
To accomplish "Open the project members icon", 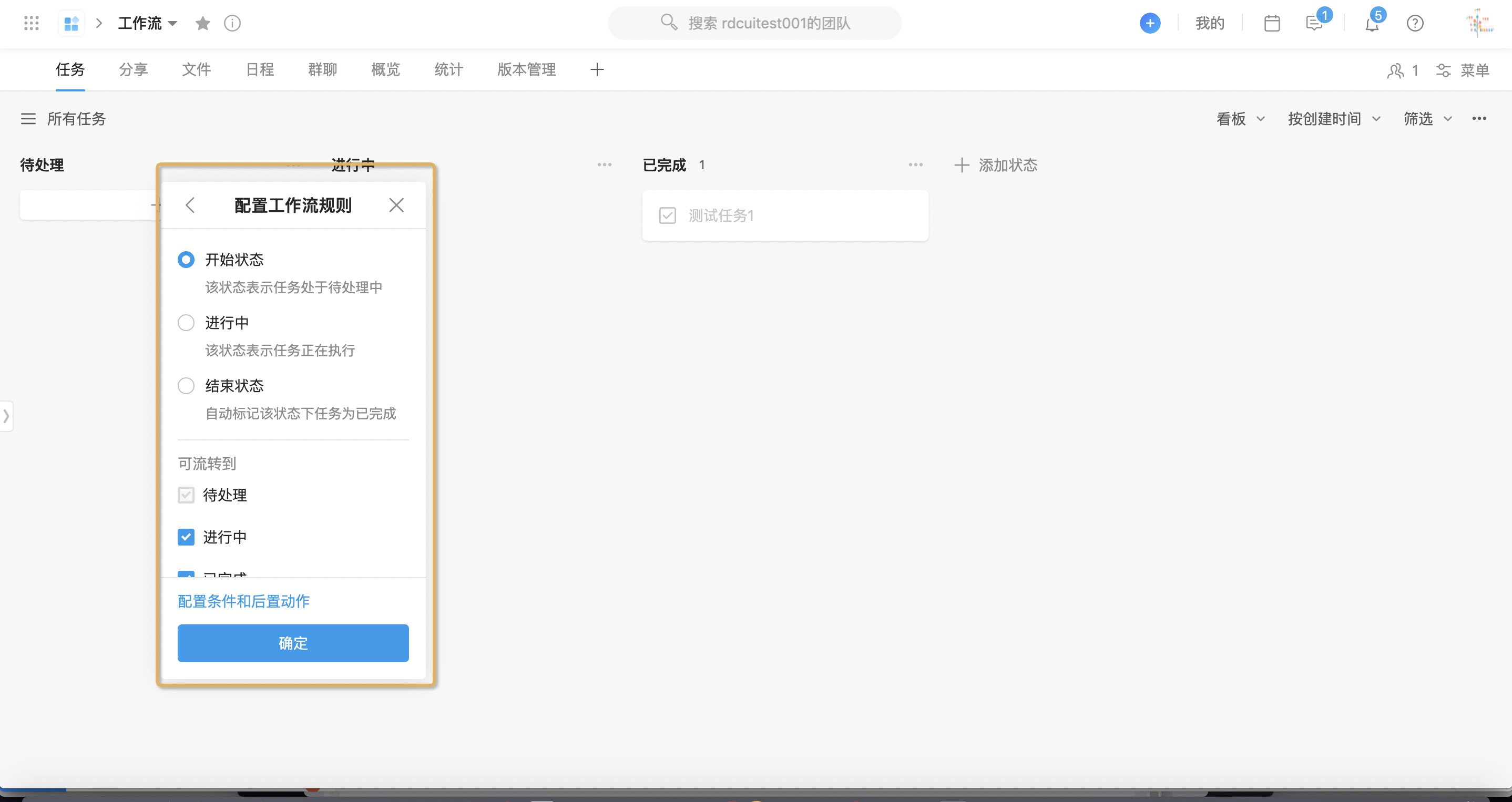I will (x=1395, y=70).
